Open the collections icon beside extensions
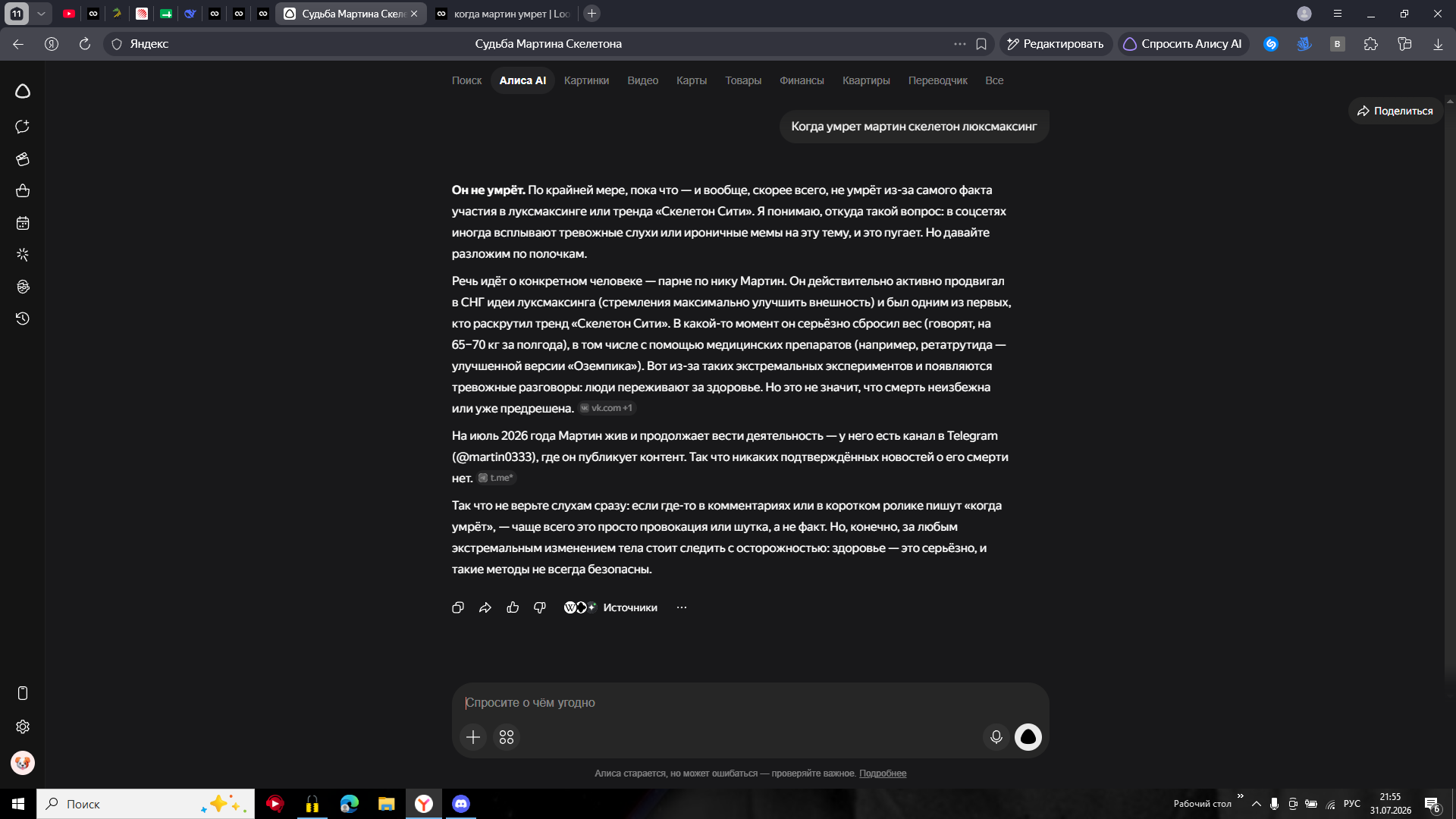1456x819 pixels. pos(1404,44)
